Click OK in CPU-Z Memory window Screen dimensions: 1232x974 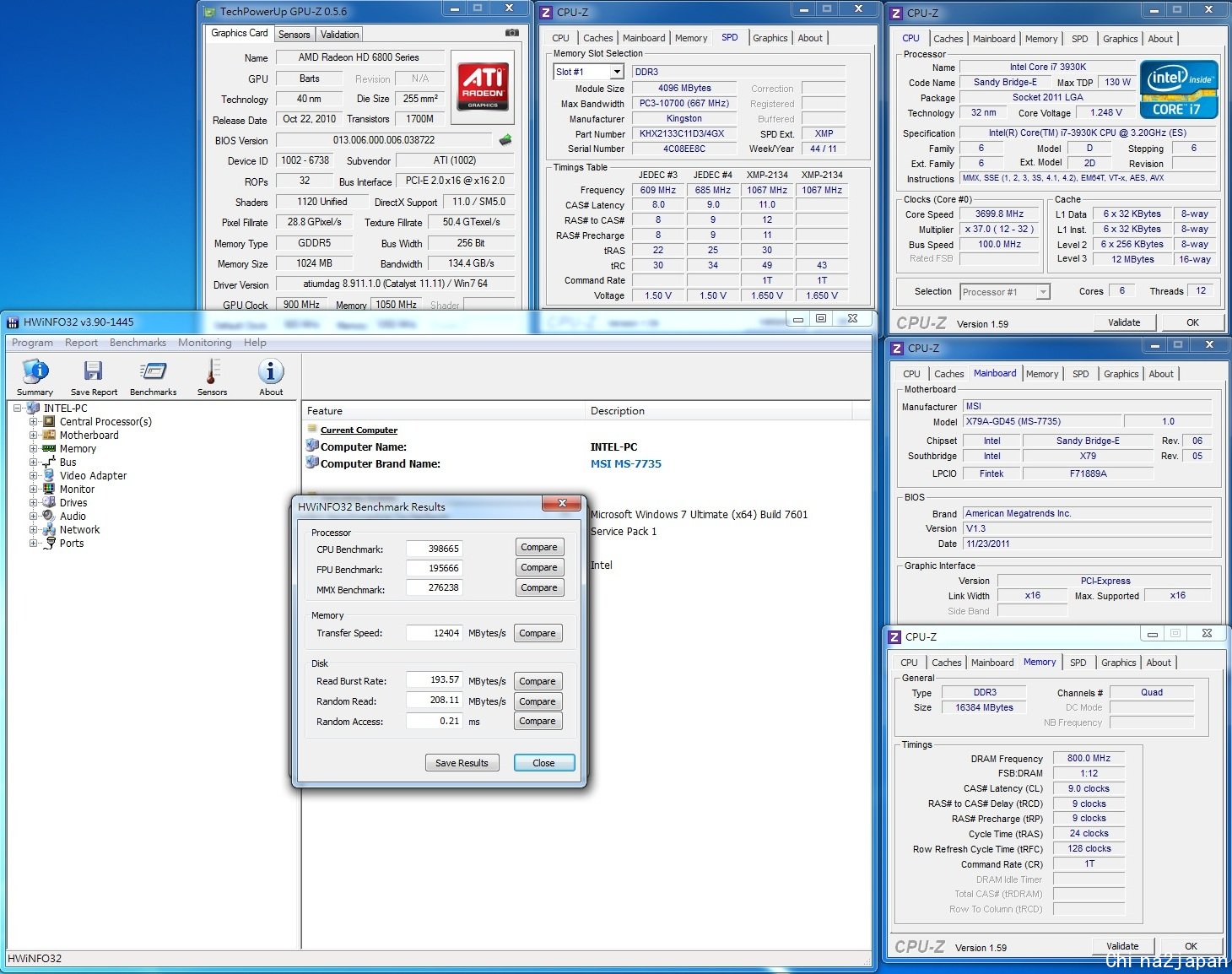pos(1191,946)
